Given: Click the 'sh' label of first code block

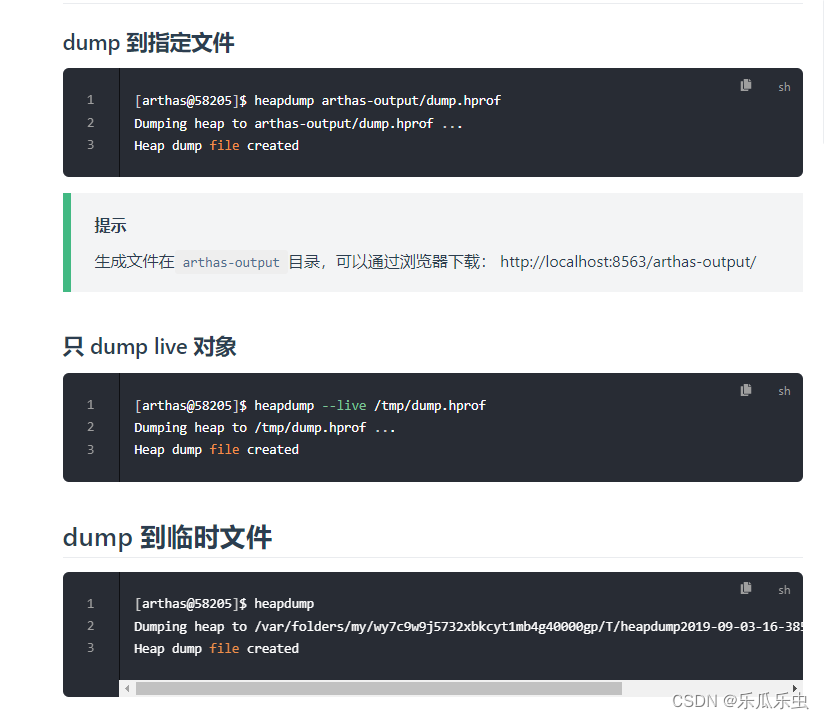Looking at the screenshot, I should click(x=784, y=87).
